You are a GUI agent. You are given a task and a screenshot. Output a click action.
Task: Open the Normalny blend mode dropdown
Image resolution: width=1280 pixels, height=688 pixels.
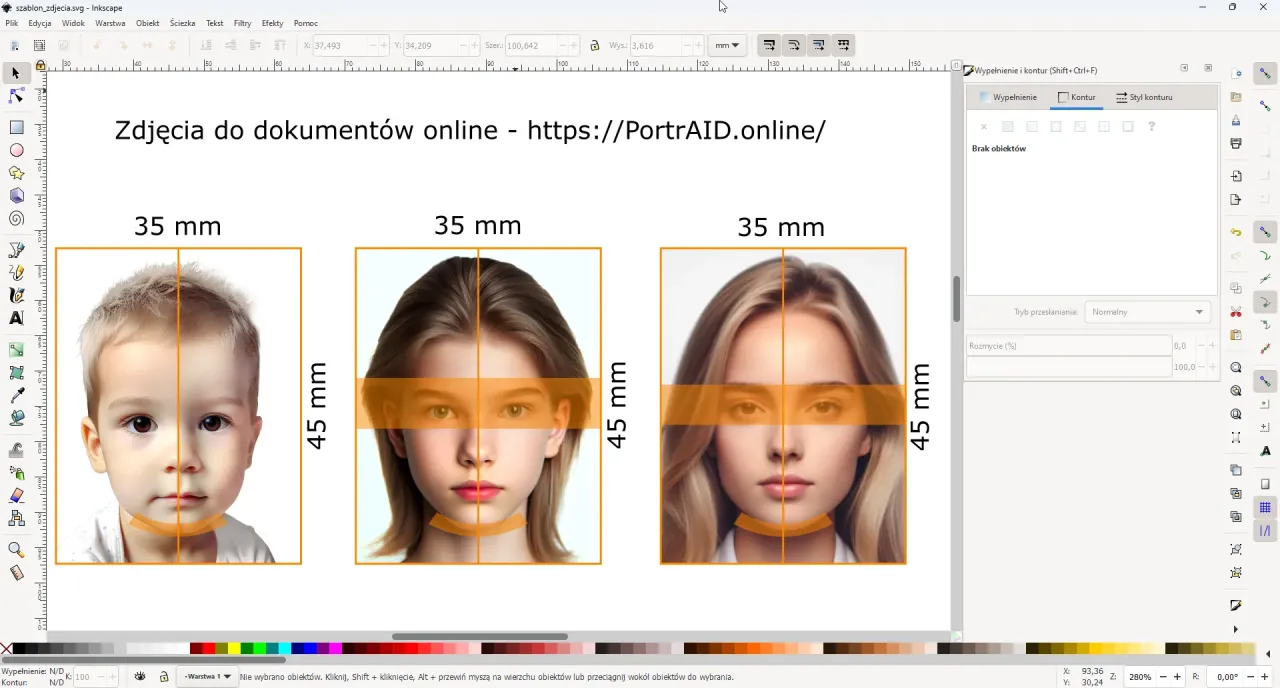pyautogui.click(x=1146, y=312)
